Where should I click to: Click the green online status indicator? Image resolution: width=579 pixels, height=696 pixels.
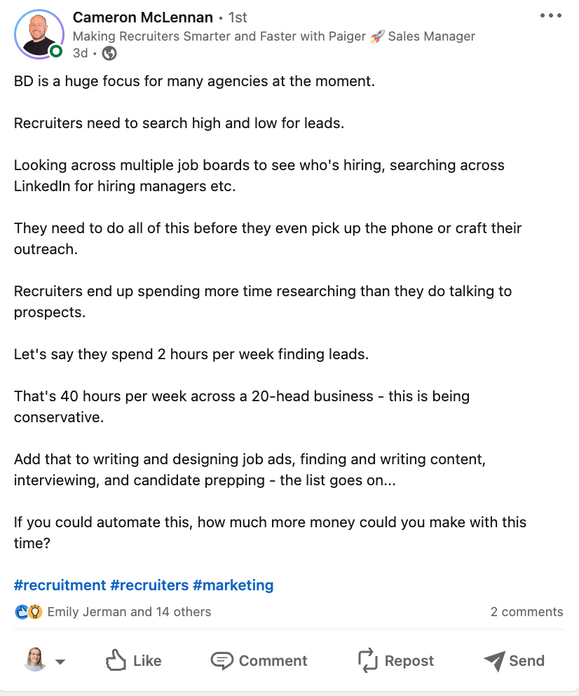(x=56, y=51)
